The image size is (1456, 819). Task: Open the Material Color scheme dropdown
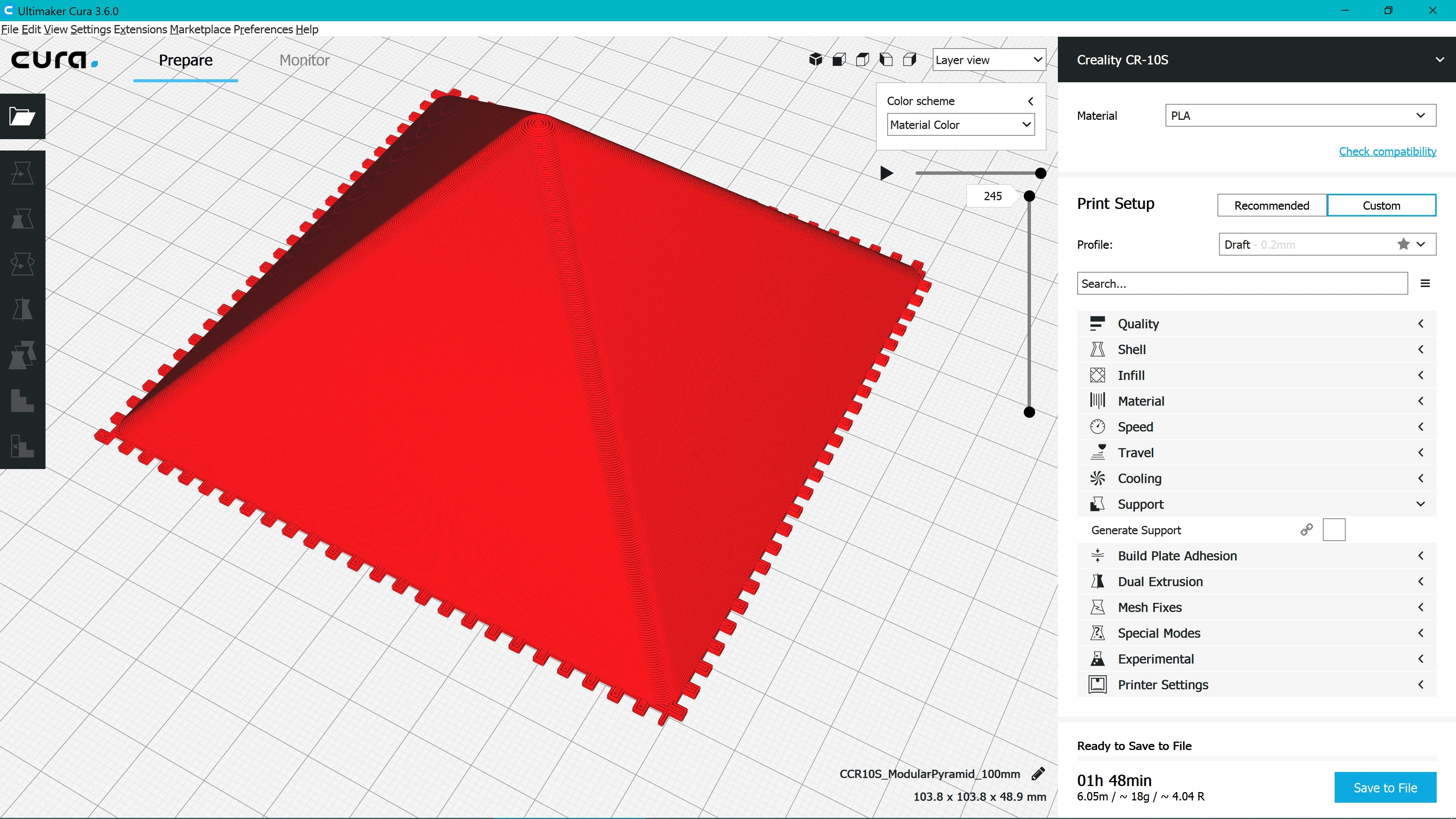click(961, 124)
